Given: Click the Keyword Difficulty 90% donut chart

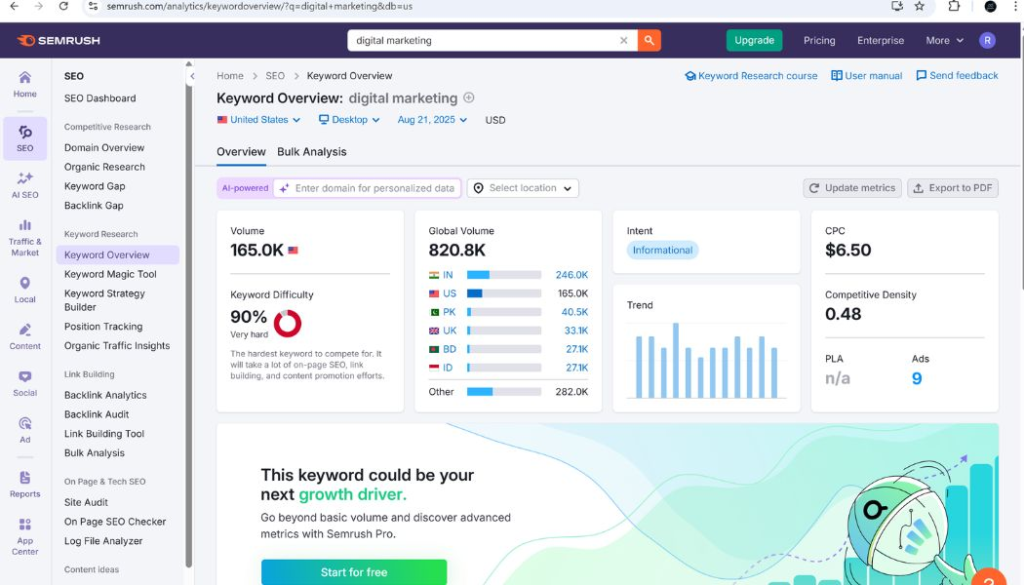Looking at the screenshot, I should [x=287, y=323].
